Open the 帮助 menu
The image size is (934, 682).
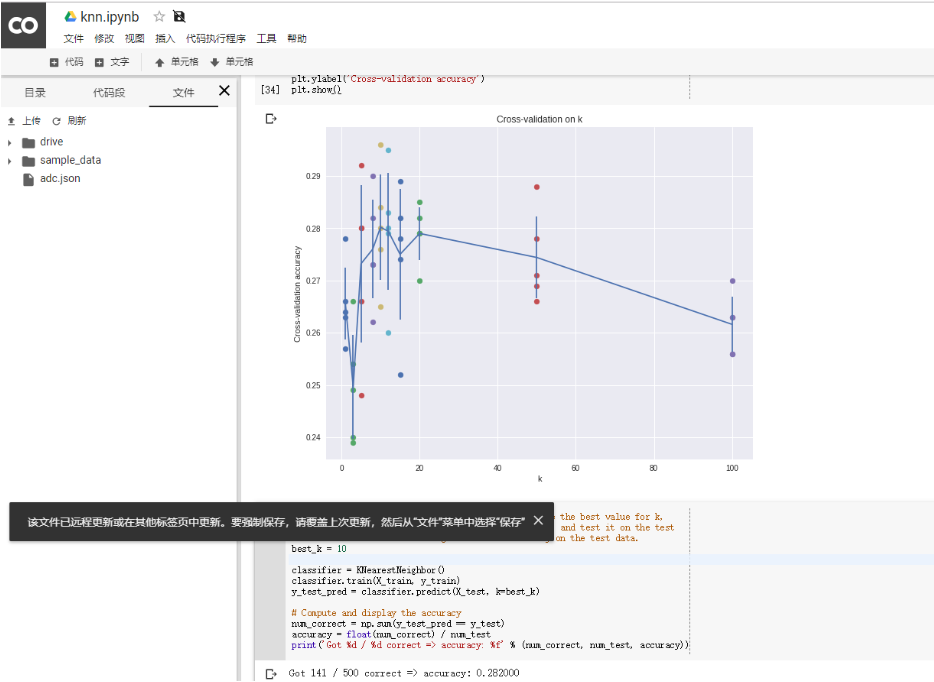(x=297, y=39)
